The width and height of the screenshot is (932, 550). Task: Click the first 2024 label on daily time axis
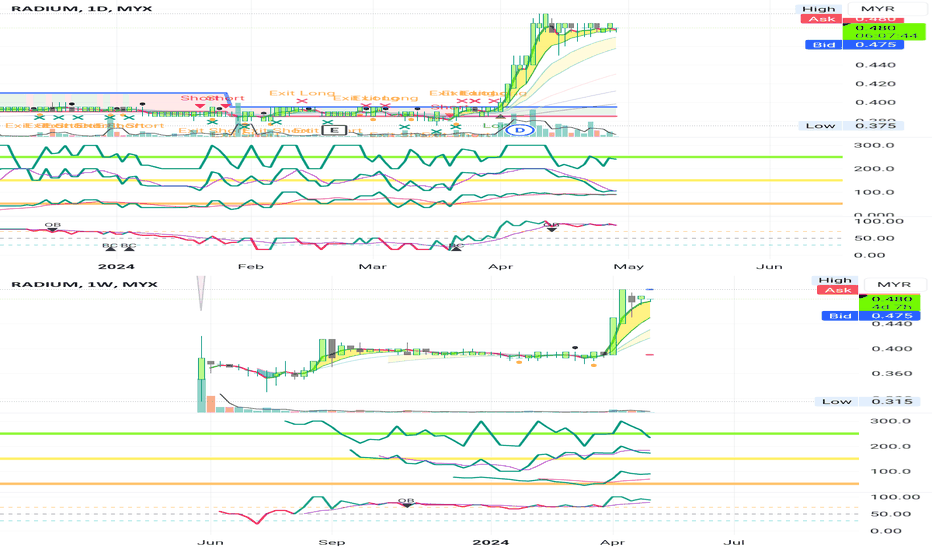click(x=116, y=266)
